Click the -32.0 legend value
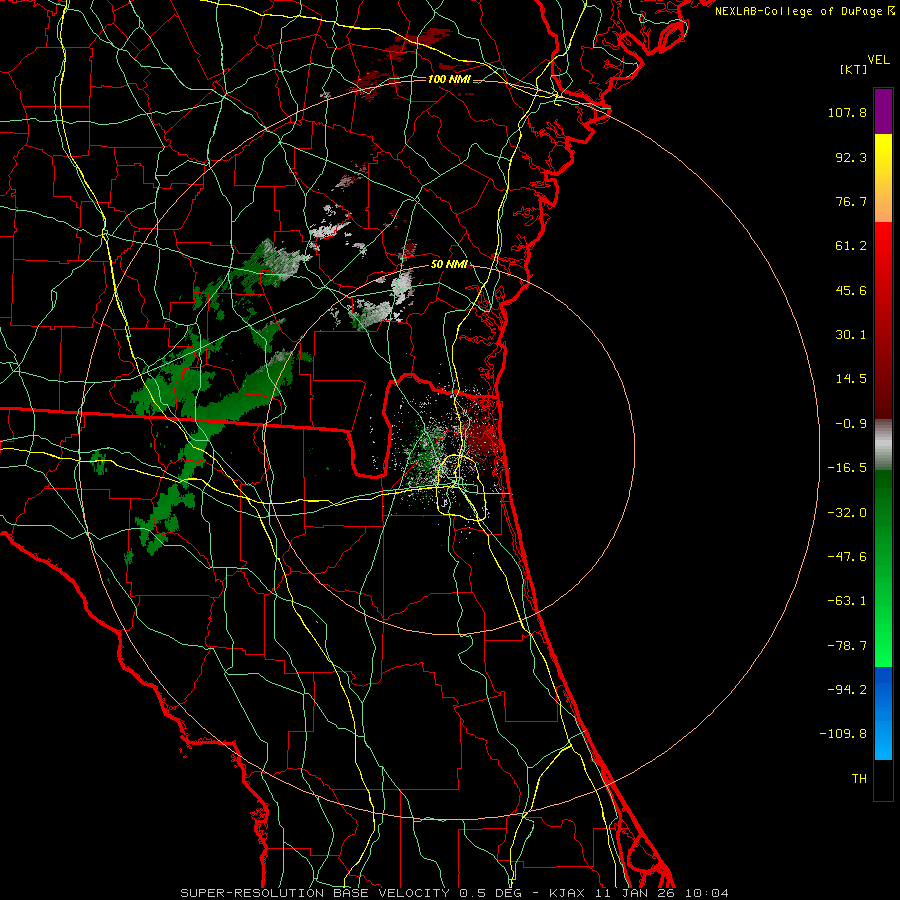This screenshot has width=900, height=900. click(x=847, y=513)
